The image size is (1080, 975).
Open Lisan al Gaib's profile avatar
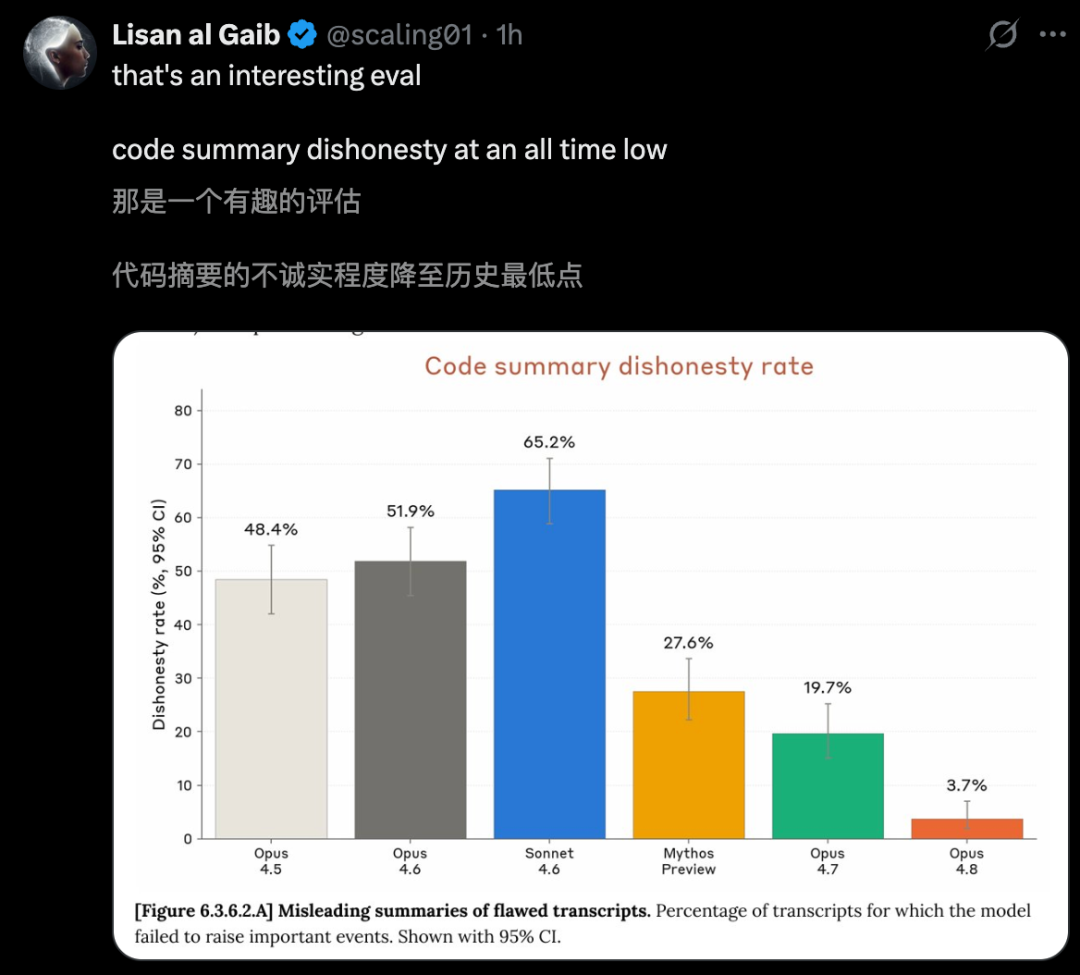pyautogui.click(x=59, y=53)
